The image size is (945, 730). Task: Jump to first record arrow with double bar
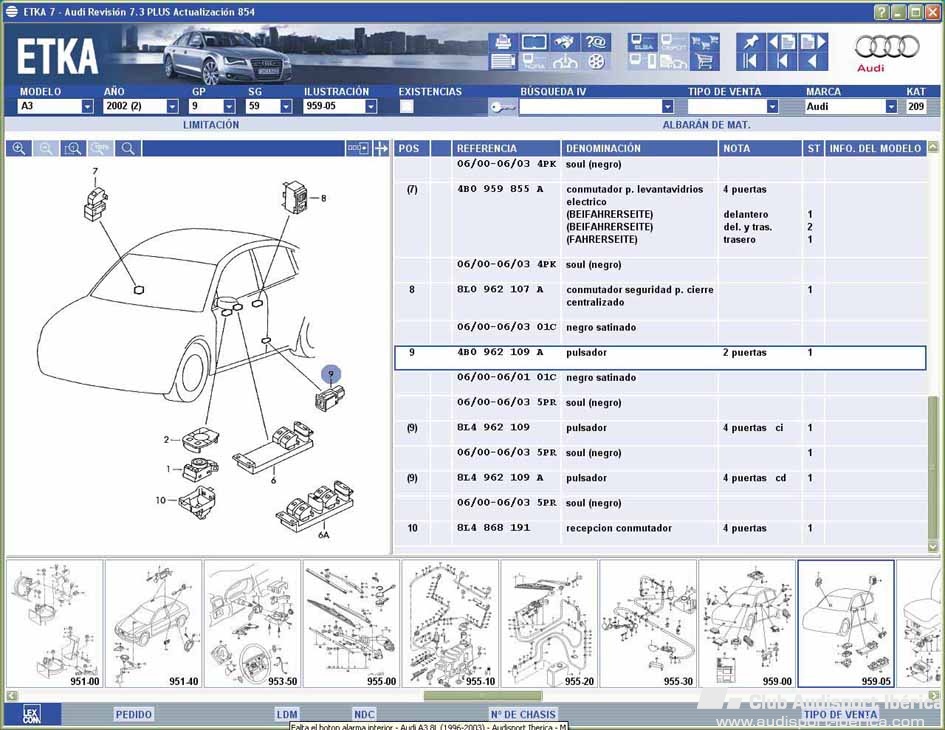click(751, 61)
